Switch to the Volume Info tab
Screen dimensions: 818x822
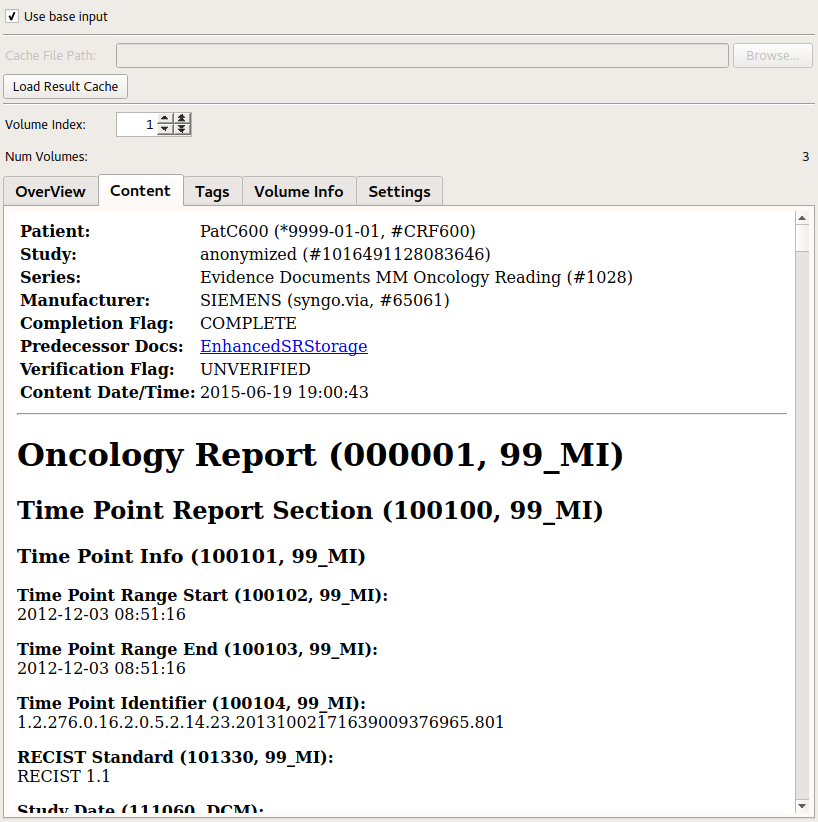pos(298,192)
